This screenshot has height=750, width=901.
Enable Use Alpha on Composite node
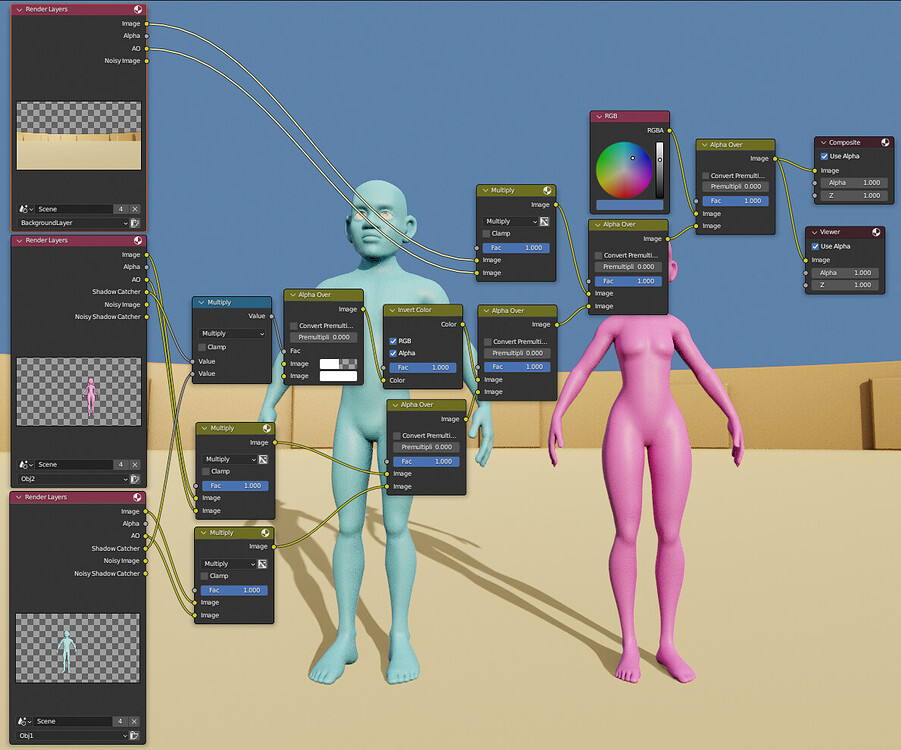824,156
